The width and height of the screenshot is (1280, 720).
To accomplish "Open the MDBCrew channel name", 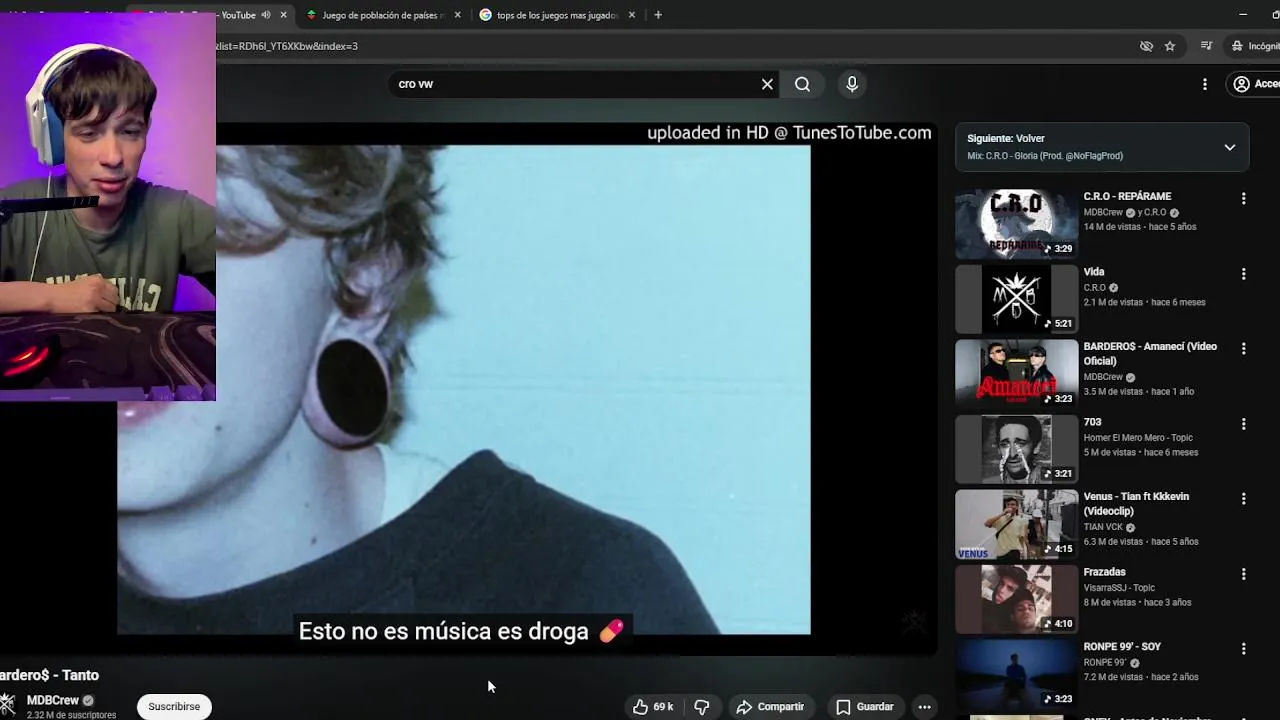I will click(x=53, y=700).
